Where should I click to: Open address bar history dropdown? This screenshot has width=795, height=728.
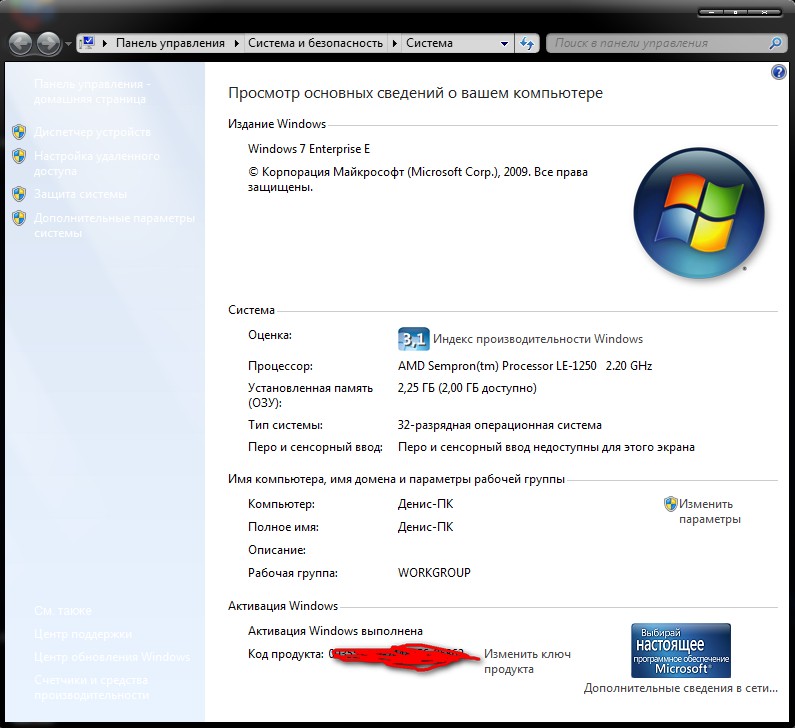504,44
